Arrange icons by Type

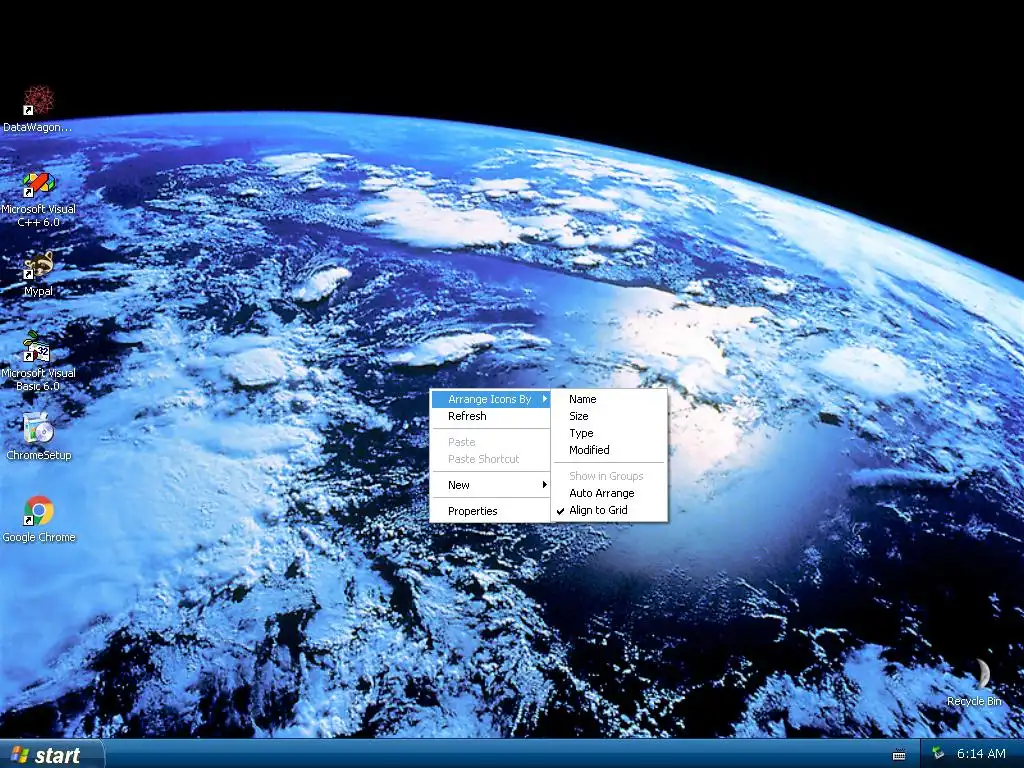609,433
